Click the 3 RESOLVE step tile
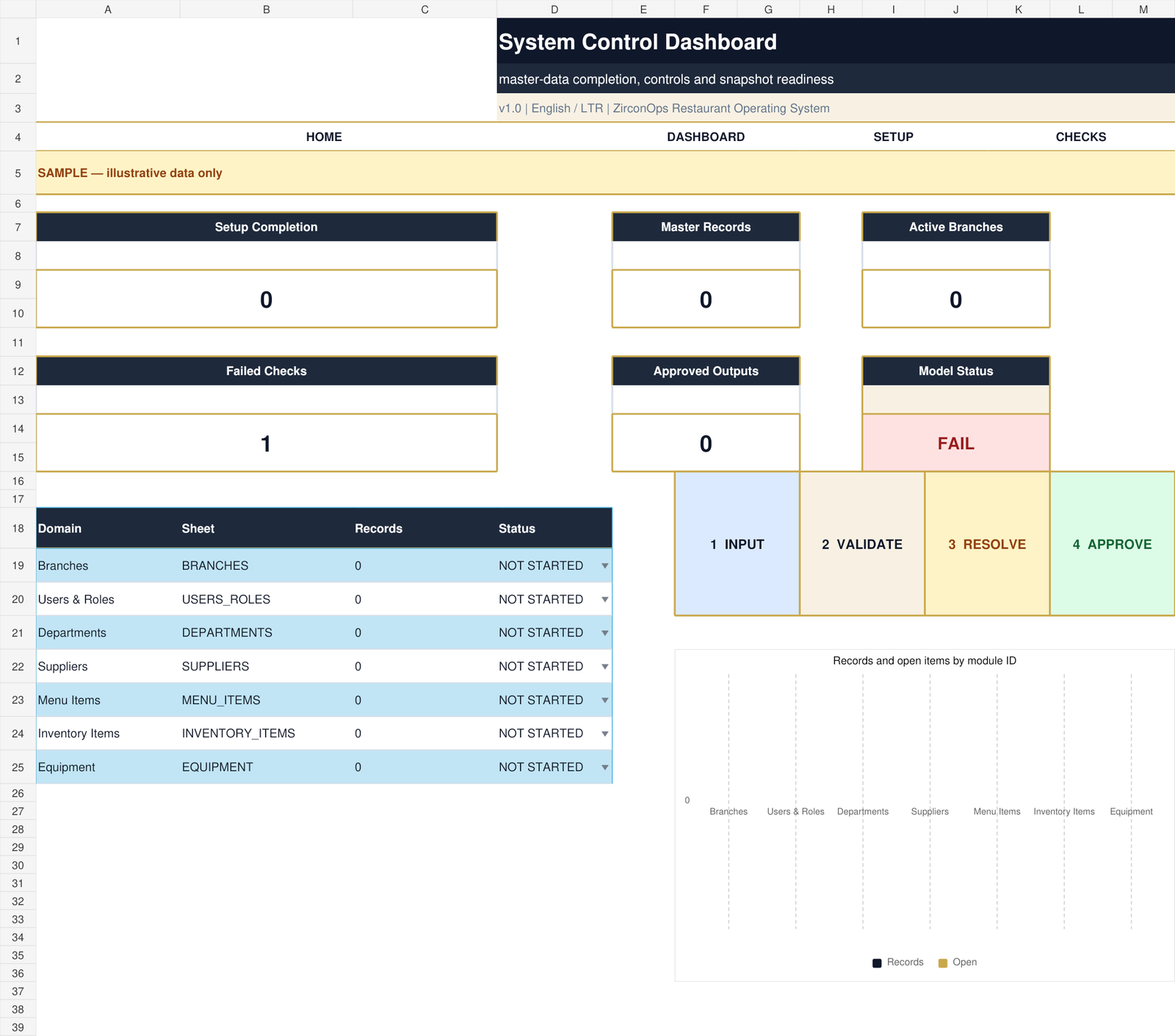The height and width of the screenshot is (1036, 1175). point(987,543)
